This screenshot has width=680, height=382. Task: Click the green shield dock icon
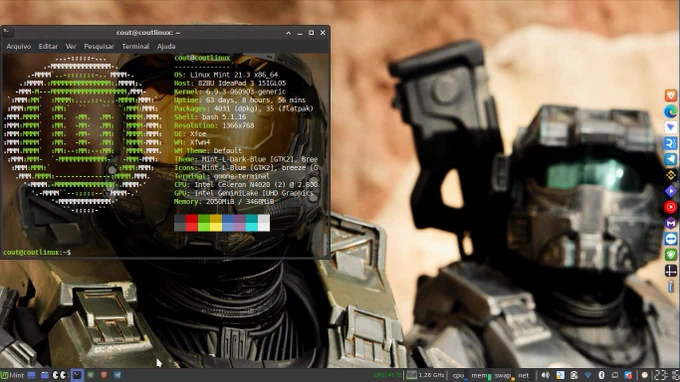(x=670, y=255)
